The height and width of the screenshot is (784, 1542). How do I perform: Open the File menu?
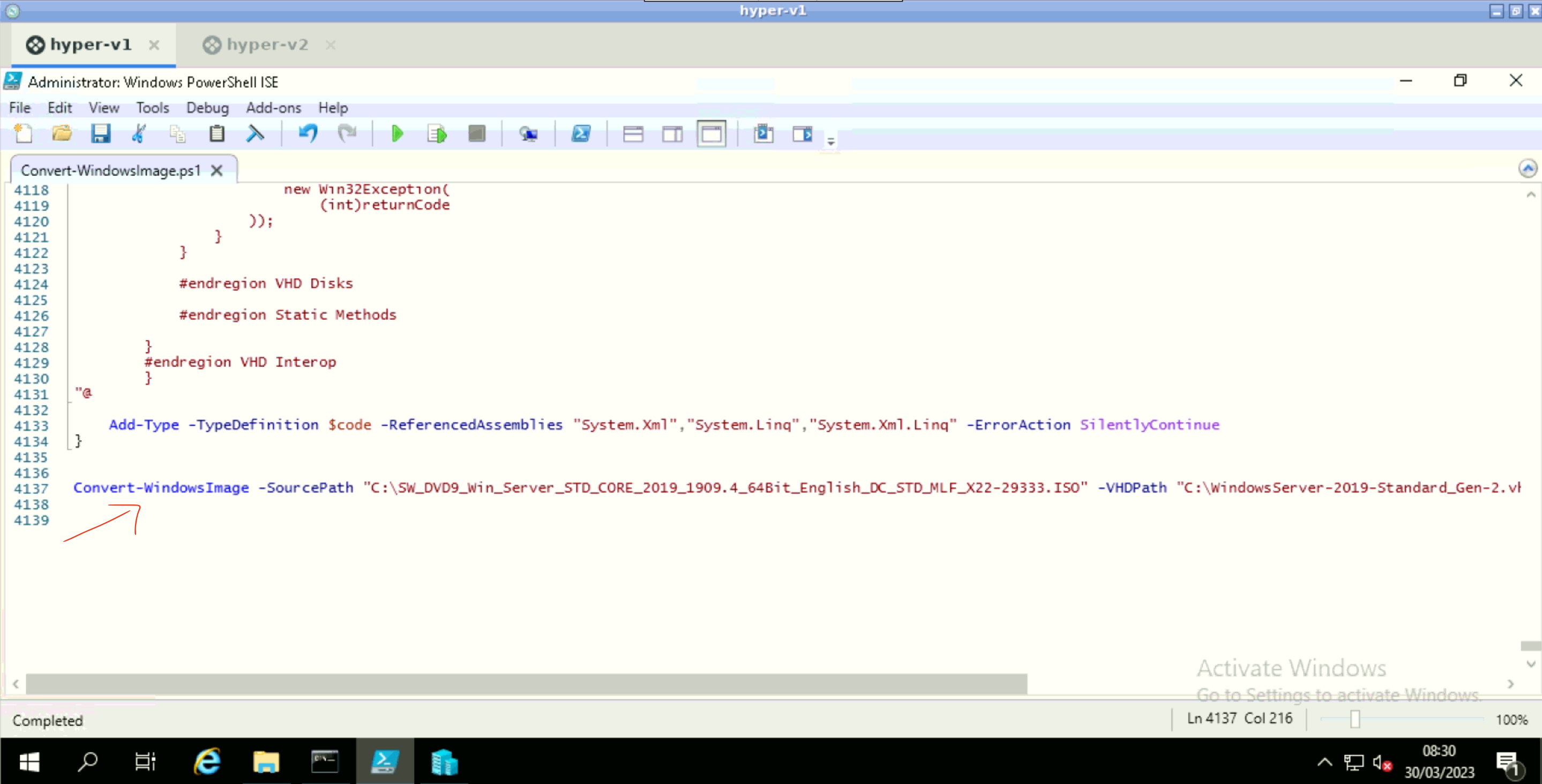click(20, 108)
